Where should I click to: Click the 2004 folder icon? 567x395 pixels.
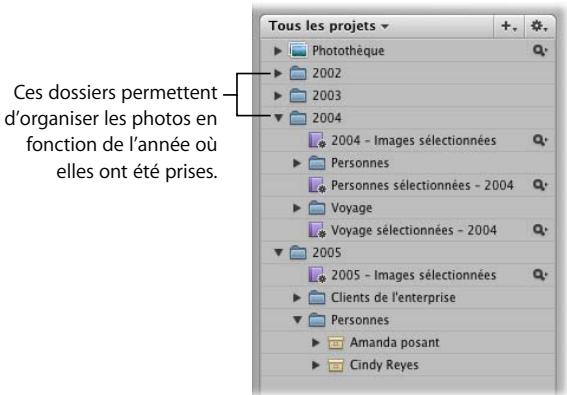point(298,118)
